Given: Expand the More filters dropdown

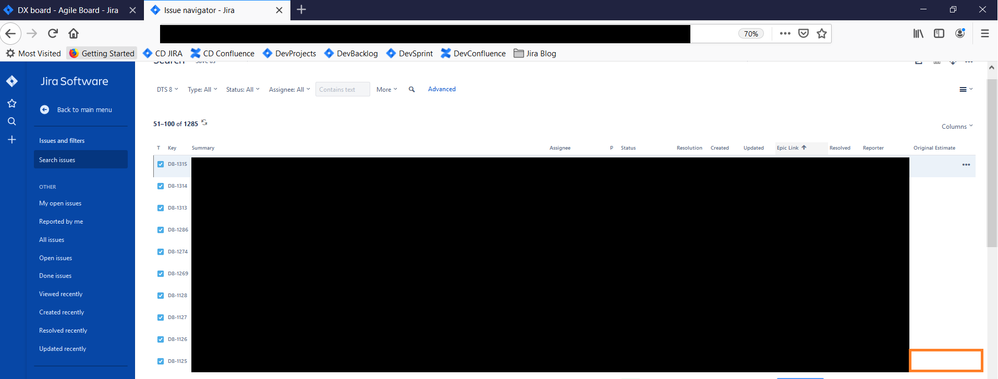Looking at the screenshot, I should [387, 89].
